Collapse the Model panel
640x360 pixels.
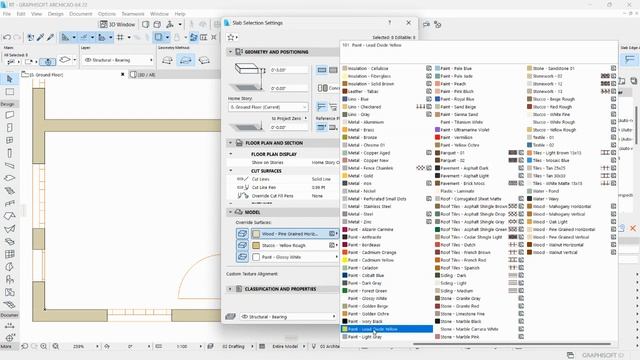[230, 212]
